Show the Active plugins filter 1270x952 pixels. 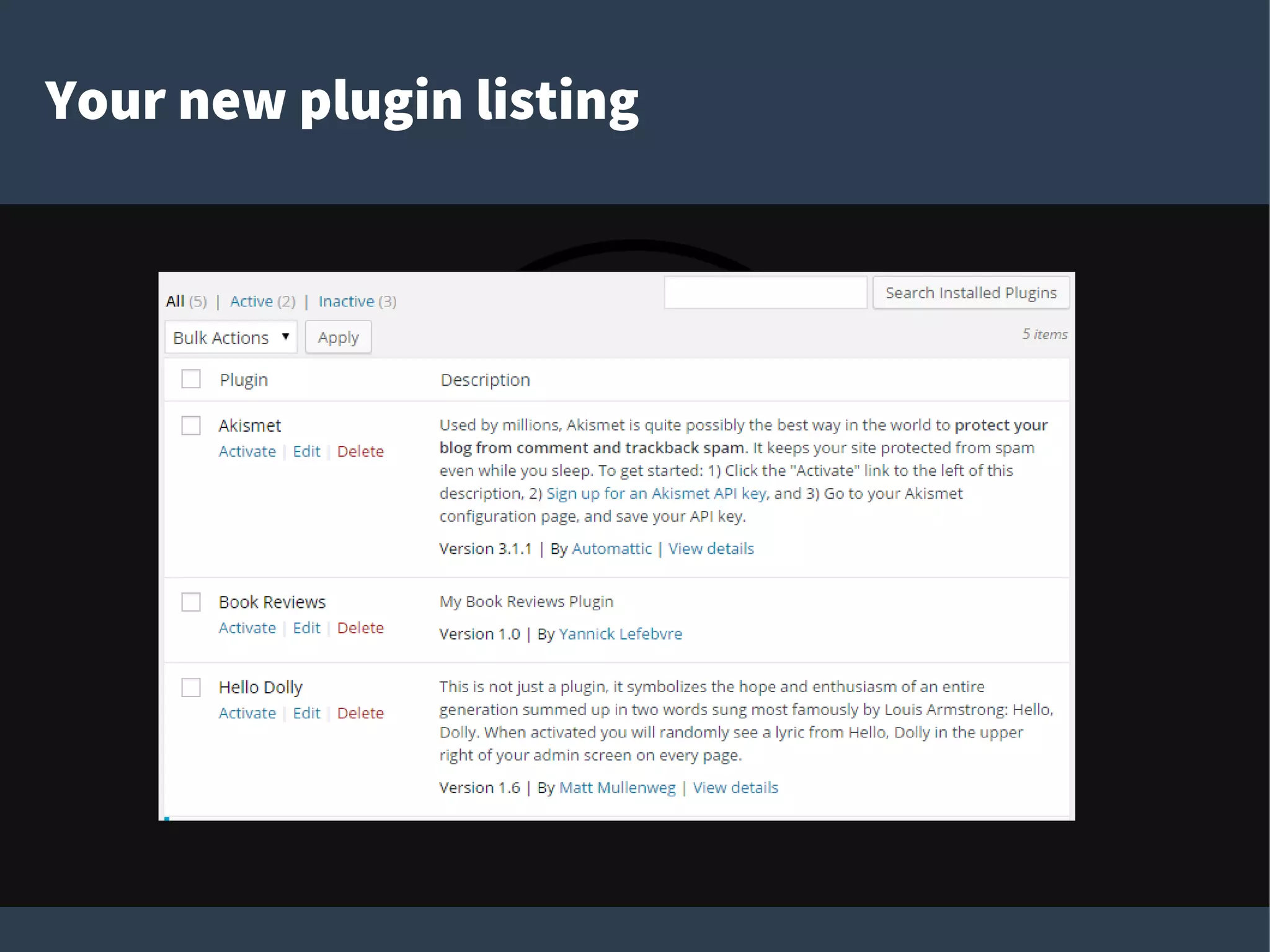251,301
